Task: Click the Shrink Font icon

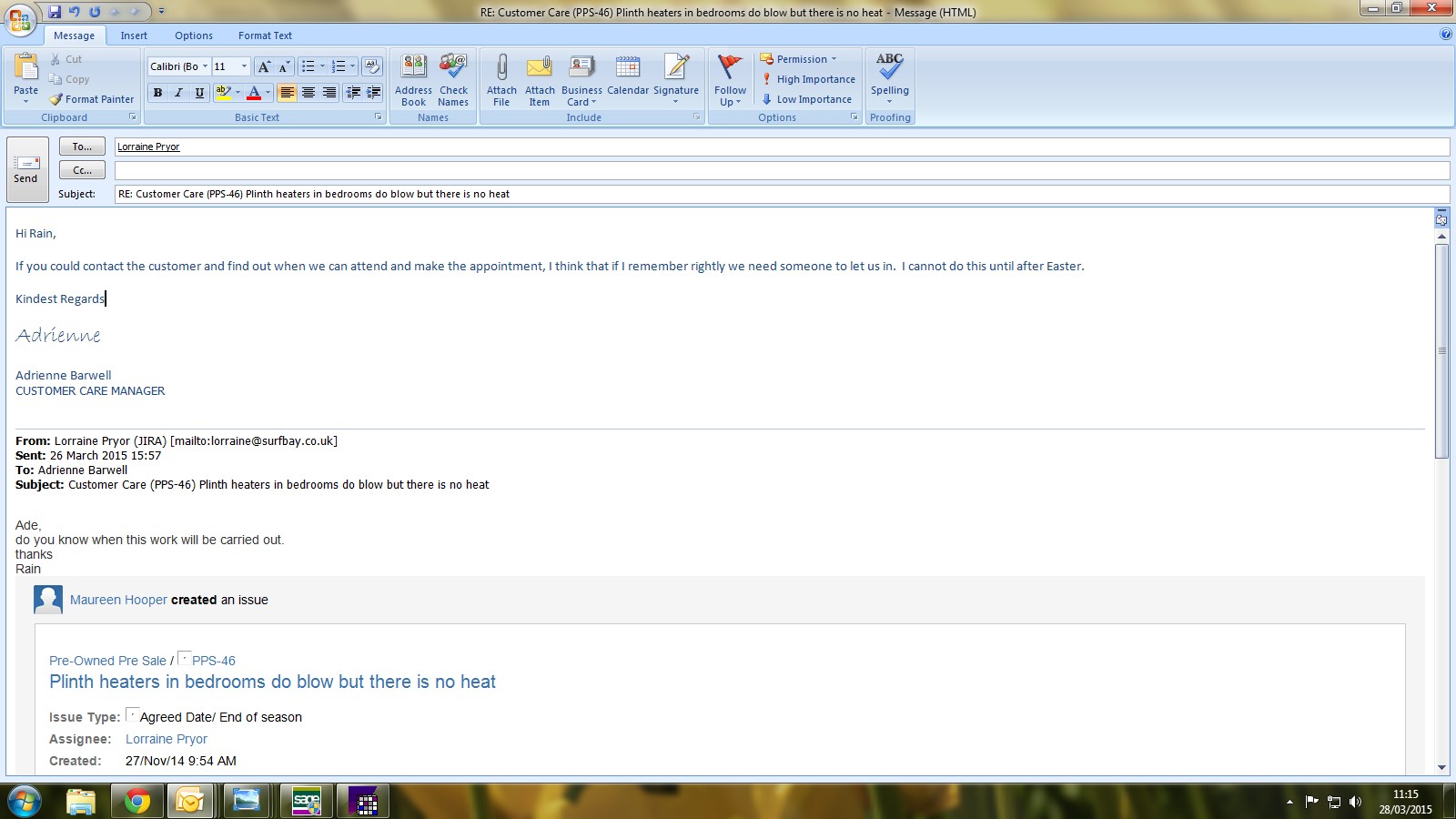Action: click(x=284, y=66)
